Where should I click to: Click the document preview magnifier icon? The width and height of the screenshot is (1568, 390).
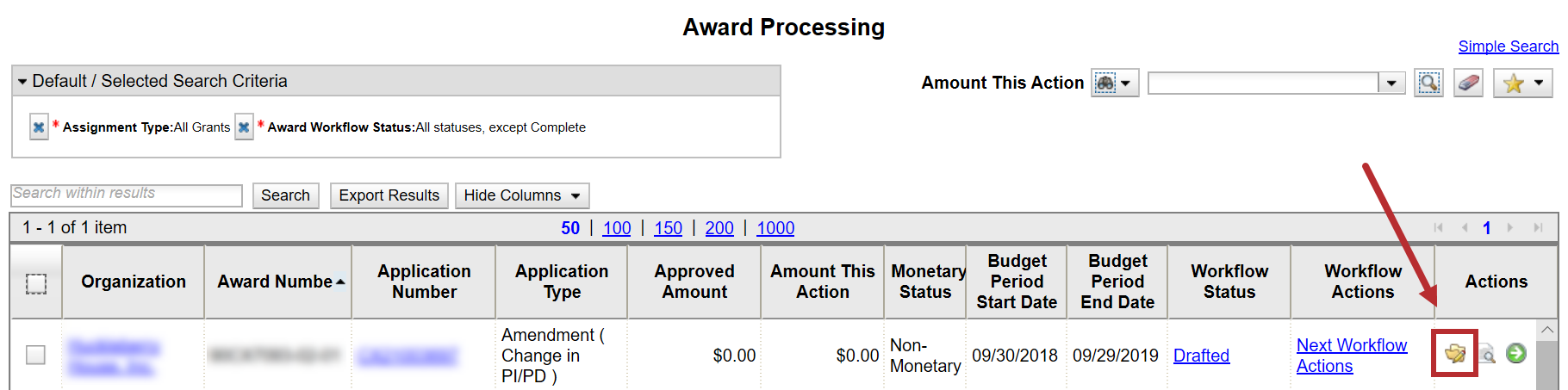click(1487, 353)
